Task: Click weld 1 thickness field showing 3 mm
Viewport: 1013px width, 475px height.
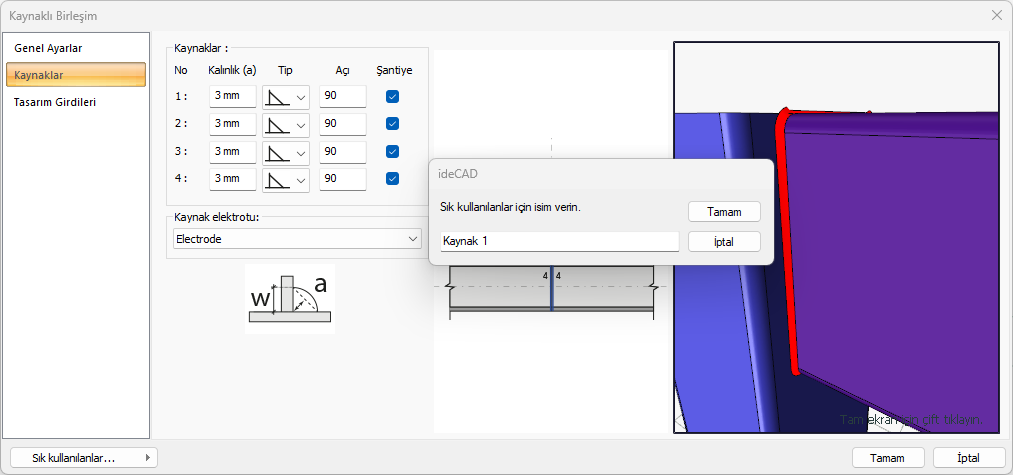Action: pos(233,97)
